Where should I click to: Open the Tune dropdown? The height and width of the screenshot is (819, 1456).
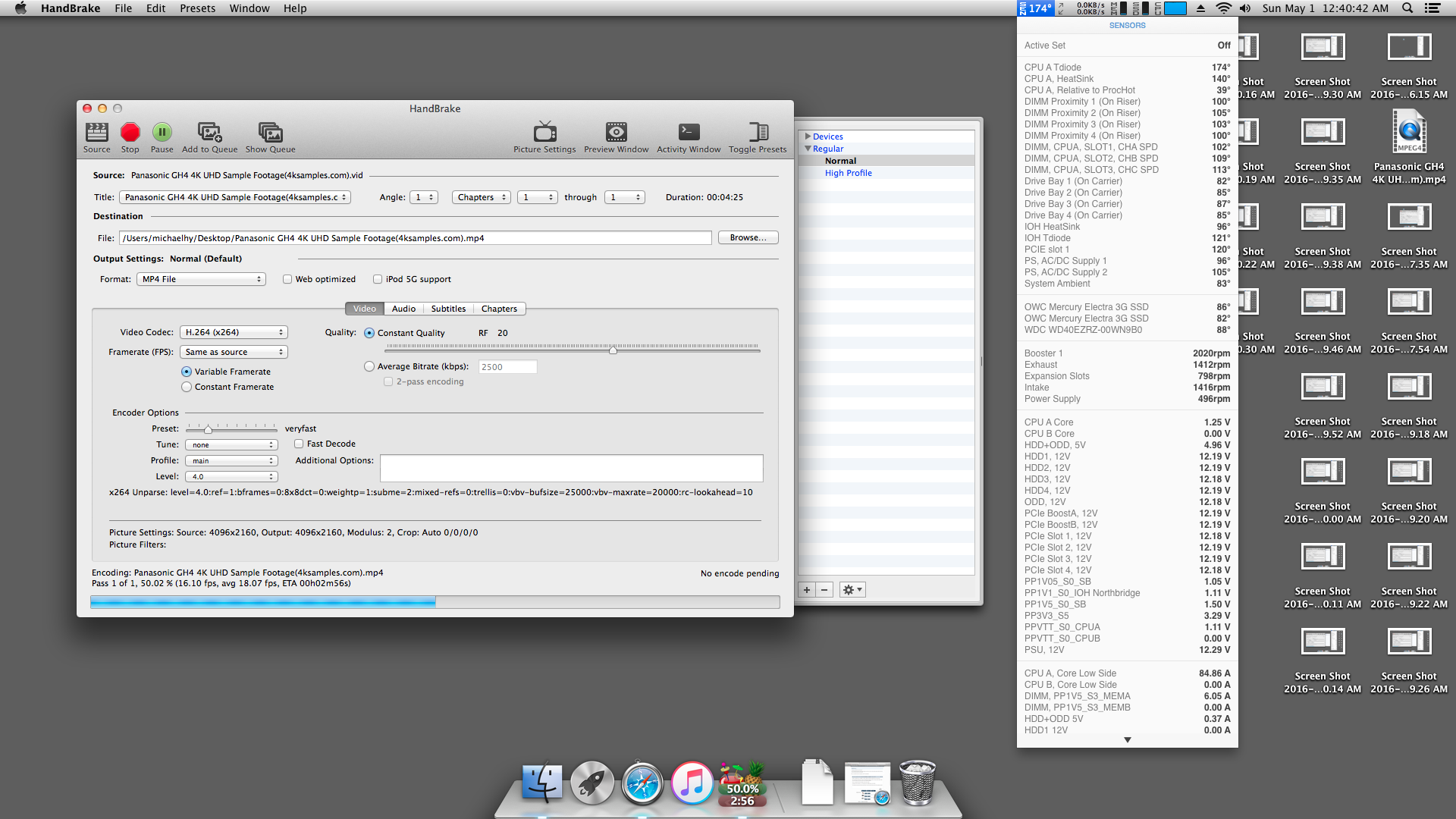click(231, 444)
